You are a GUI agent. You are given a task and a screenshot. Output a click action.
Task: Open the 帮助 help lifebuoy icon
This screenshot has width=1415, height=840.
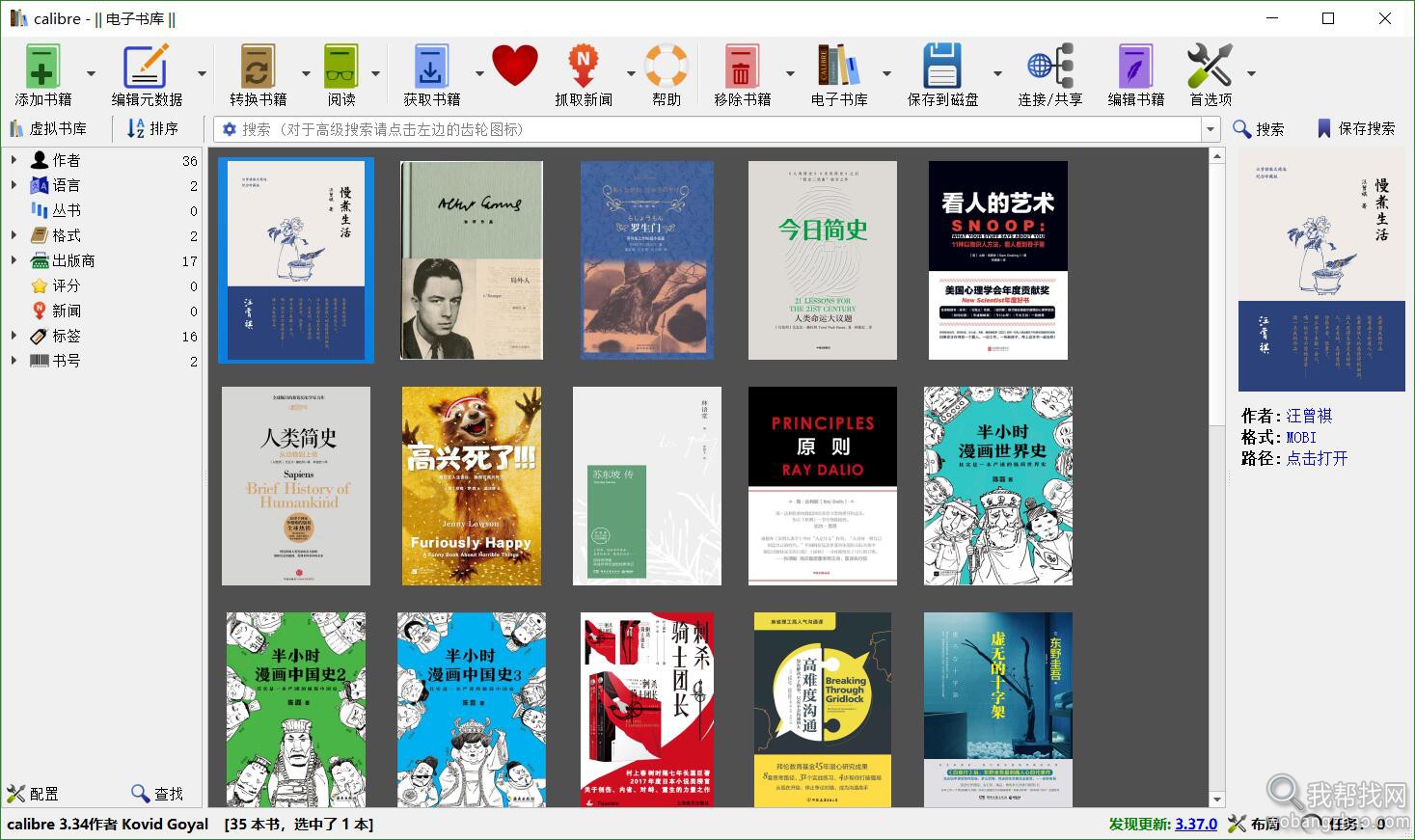666,66
